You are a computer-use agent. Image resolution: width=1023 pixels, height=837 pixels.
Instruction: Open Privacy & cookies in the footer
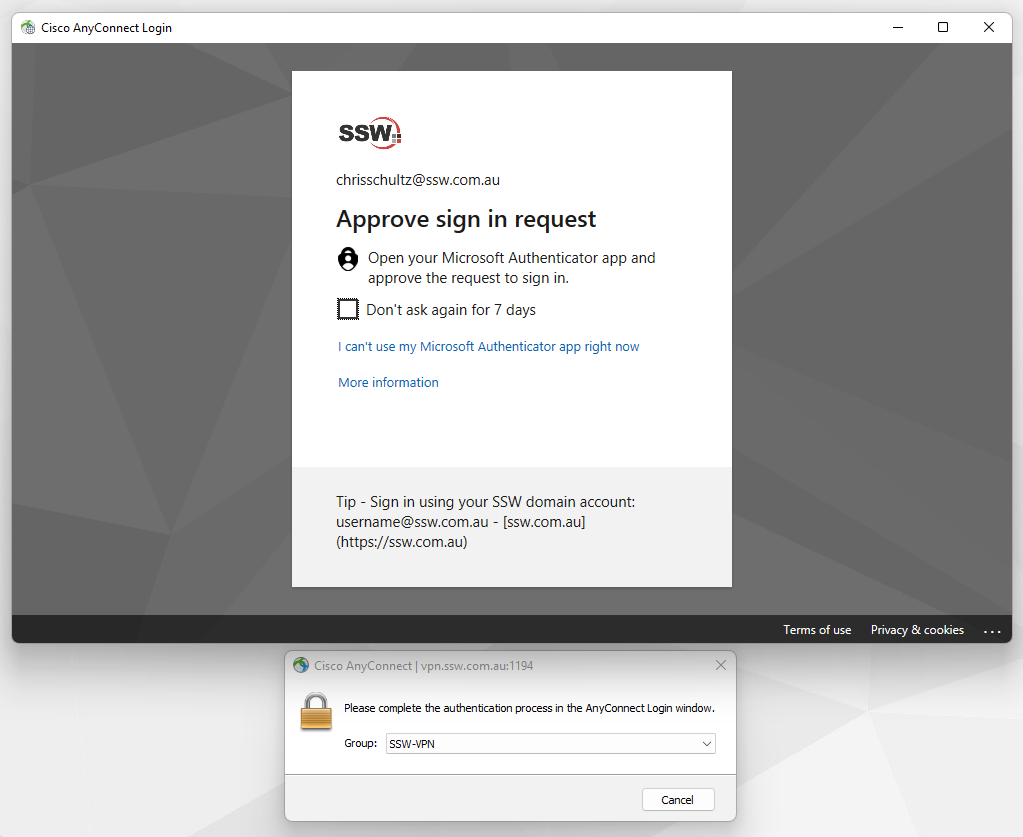click(x=917, y=630)
